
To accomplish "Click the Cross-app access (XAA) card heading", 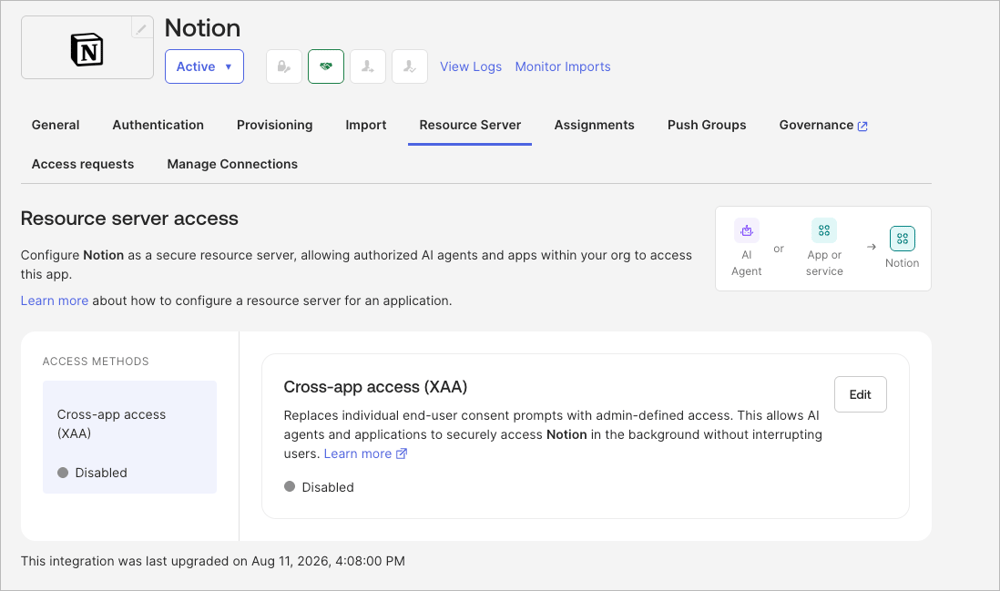I will [x=376, y=387].
